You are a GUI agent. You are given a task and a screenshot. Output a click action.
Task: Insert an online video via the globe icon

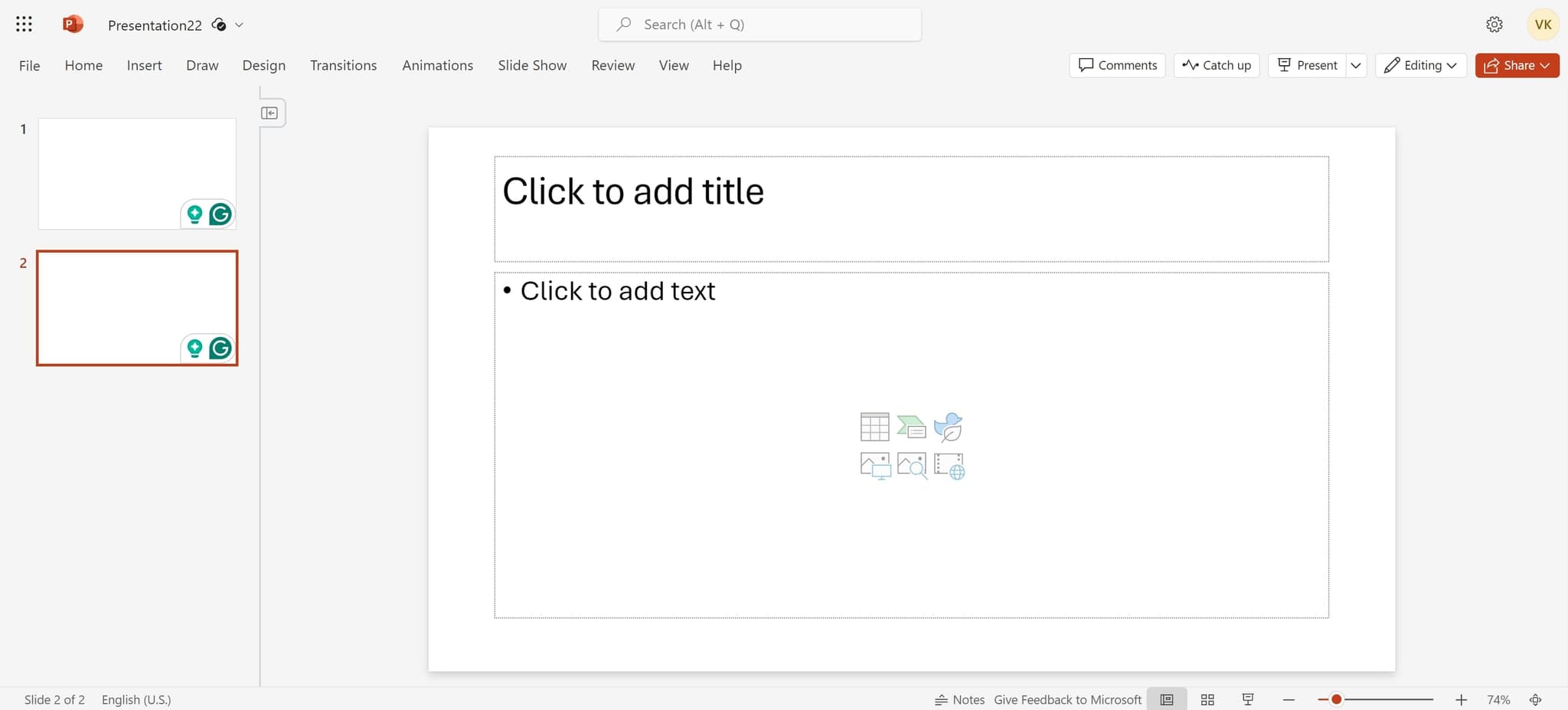(949, 465)
